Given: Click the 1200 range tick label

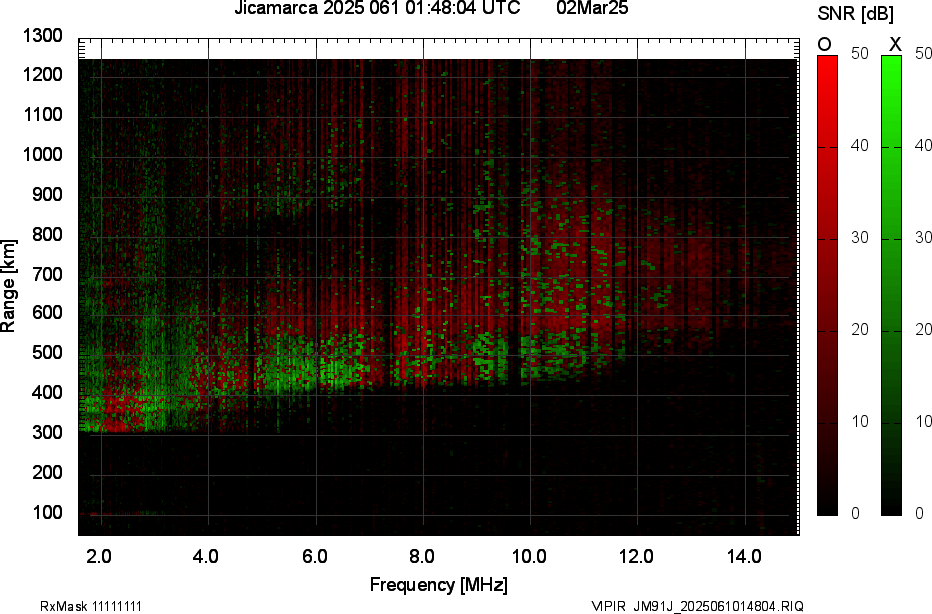Looking at the screenshot, I should (x=42, y=75).
